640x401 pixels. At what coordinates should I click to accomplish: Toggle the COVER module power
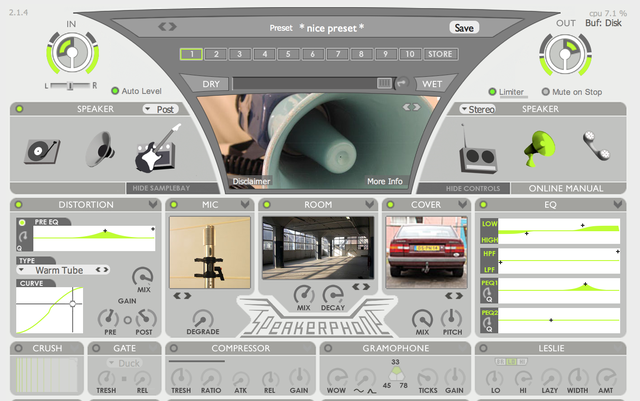point(391,205)
